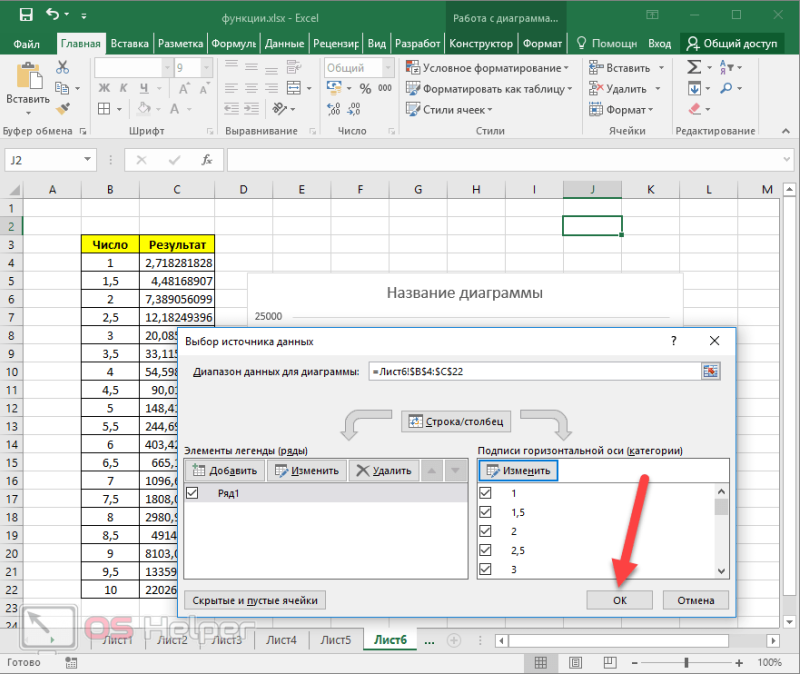Uncheck the Ряд1 series checkbox
This screenshot has height=674, width=800.
click(x=192, y=493)
